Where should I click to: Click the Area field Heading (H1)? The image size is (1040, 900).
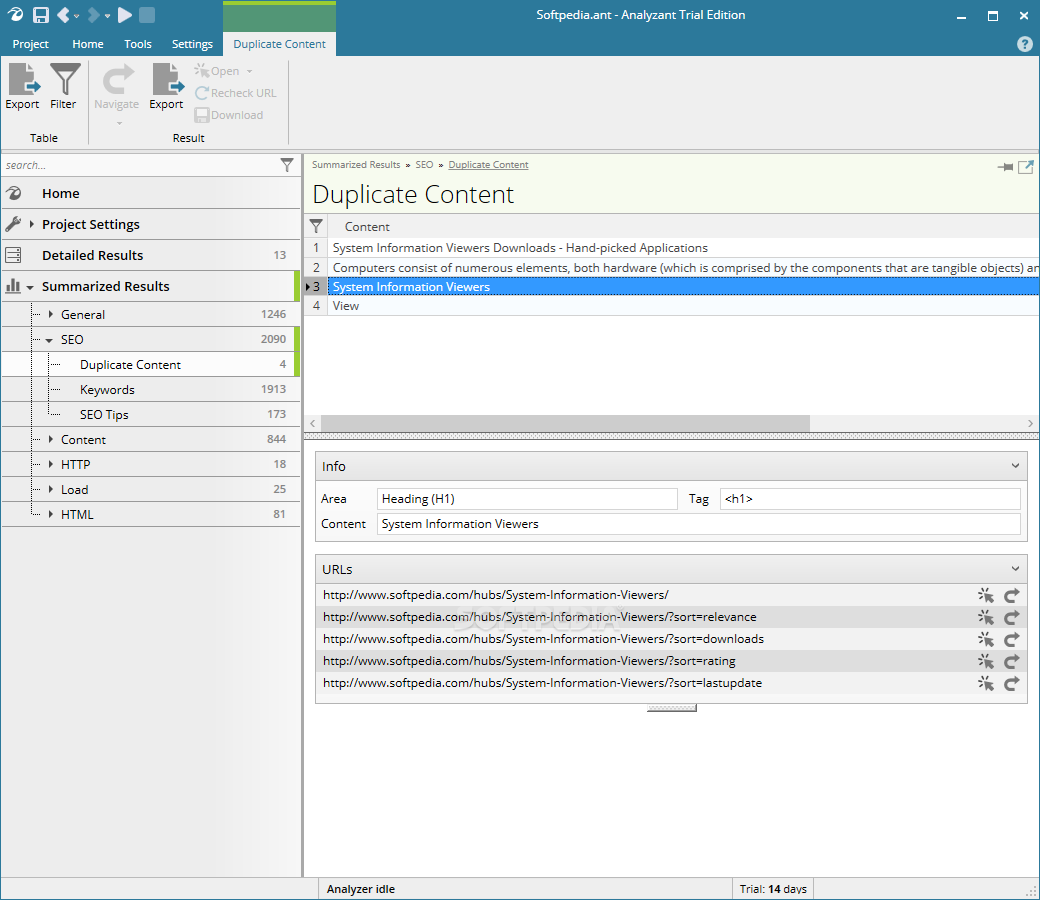point(527,499)
